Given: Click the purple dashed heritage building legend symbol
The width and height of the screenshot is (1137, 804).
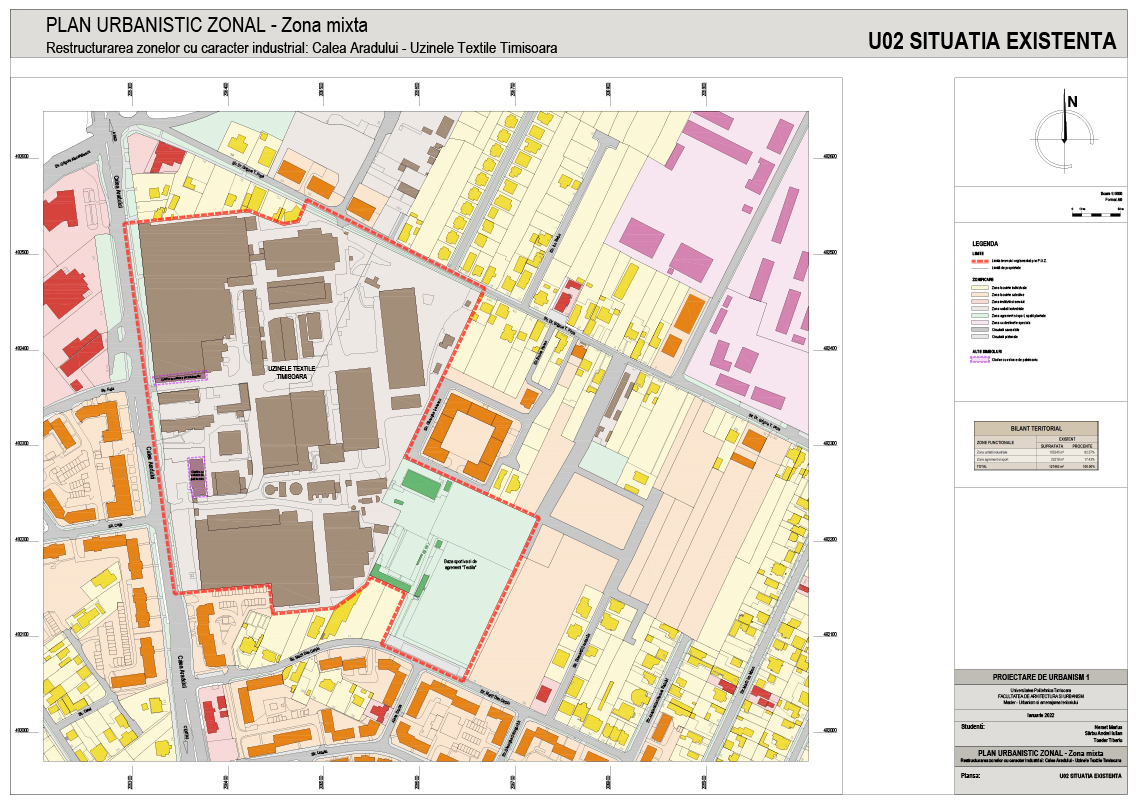Looking at the screenshot, I should (x=980, y=361).
